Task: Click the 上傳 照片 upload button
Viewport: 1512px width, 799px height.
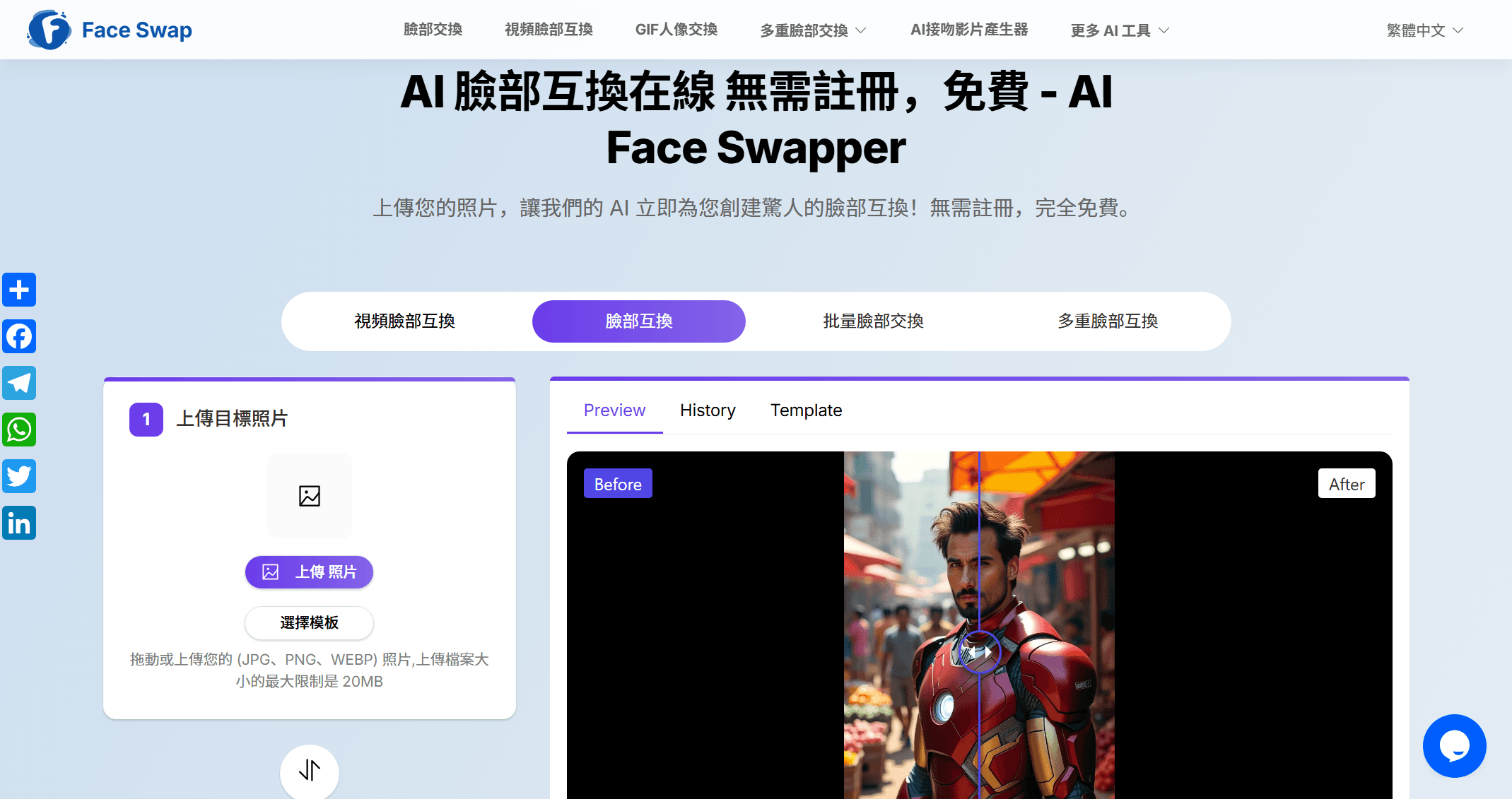Action: (310, 572)
